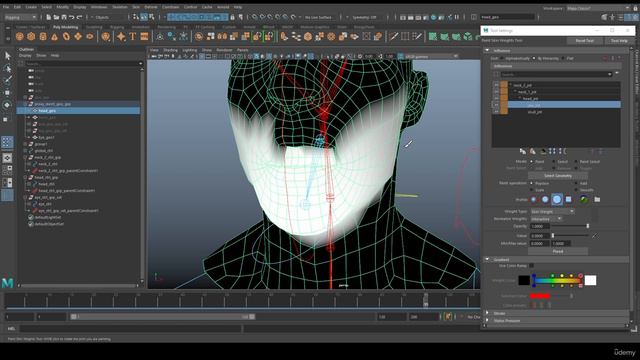Open the viewport Shading menu

tap(171, 50)
